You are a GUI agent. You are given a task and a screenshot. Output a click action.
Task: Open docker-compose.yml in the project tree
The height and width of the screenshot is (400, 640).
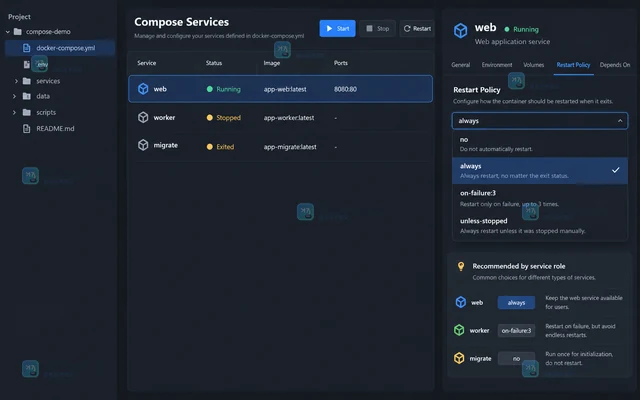60,48
